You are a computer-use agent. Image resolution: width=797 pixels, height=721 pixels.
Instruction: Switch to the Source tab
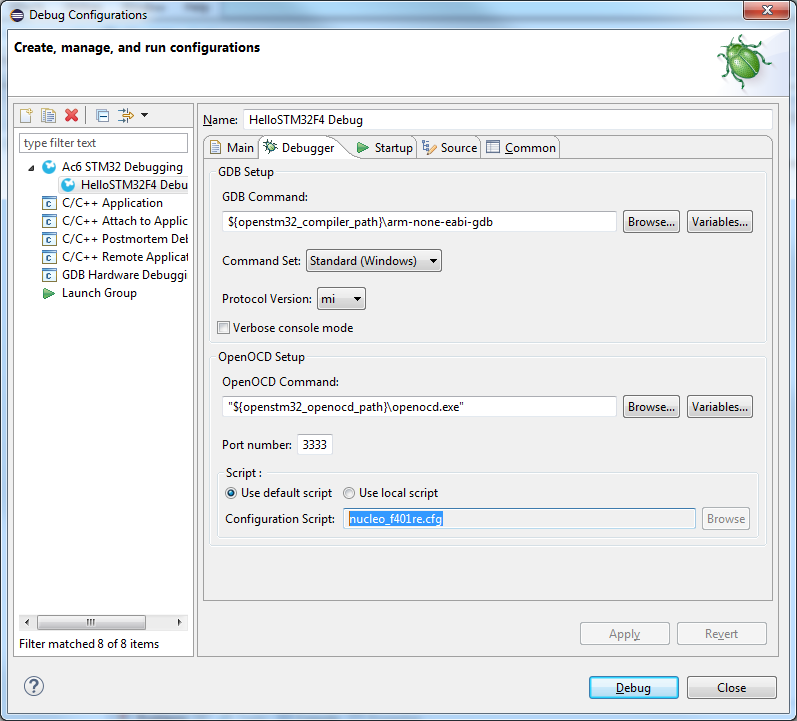449,148
